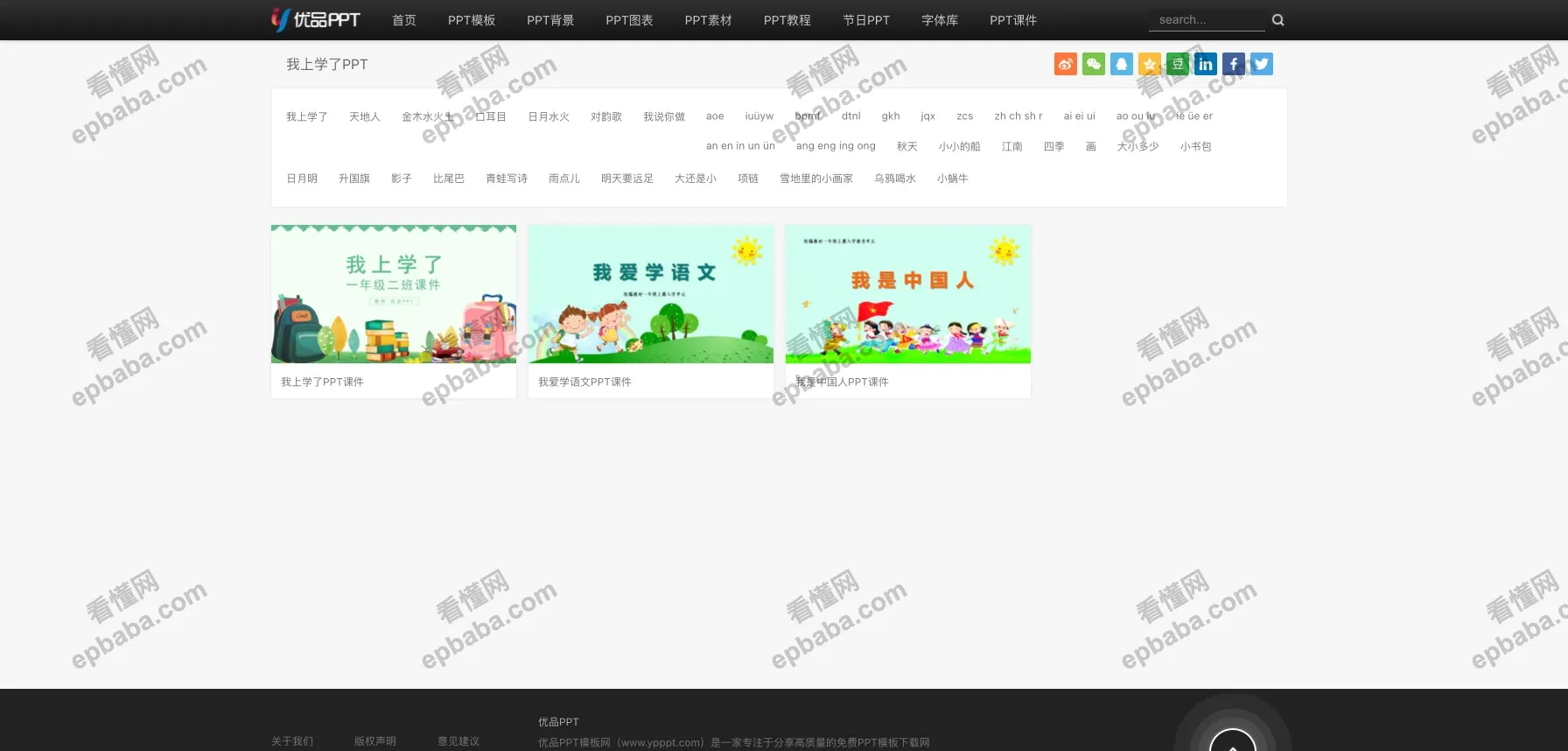This screenshot has width=1568, height=751.
Task: Select the 四季 tag
Action: click(x=1054, y=147)
